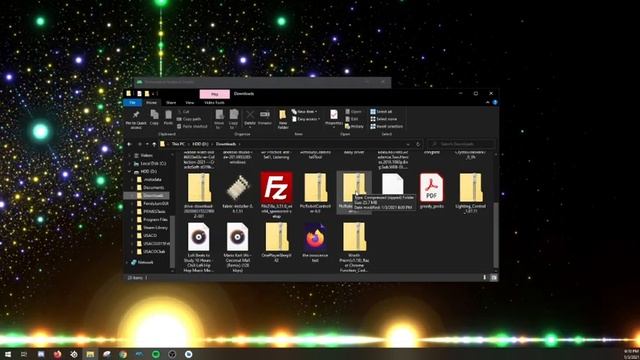Click Open in the Open group
The image size is (640, 360).
pyautogui.click(x=353, y=111)
